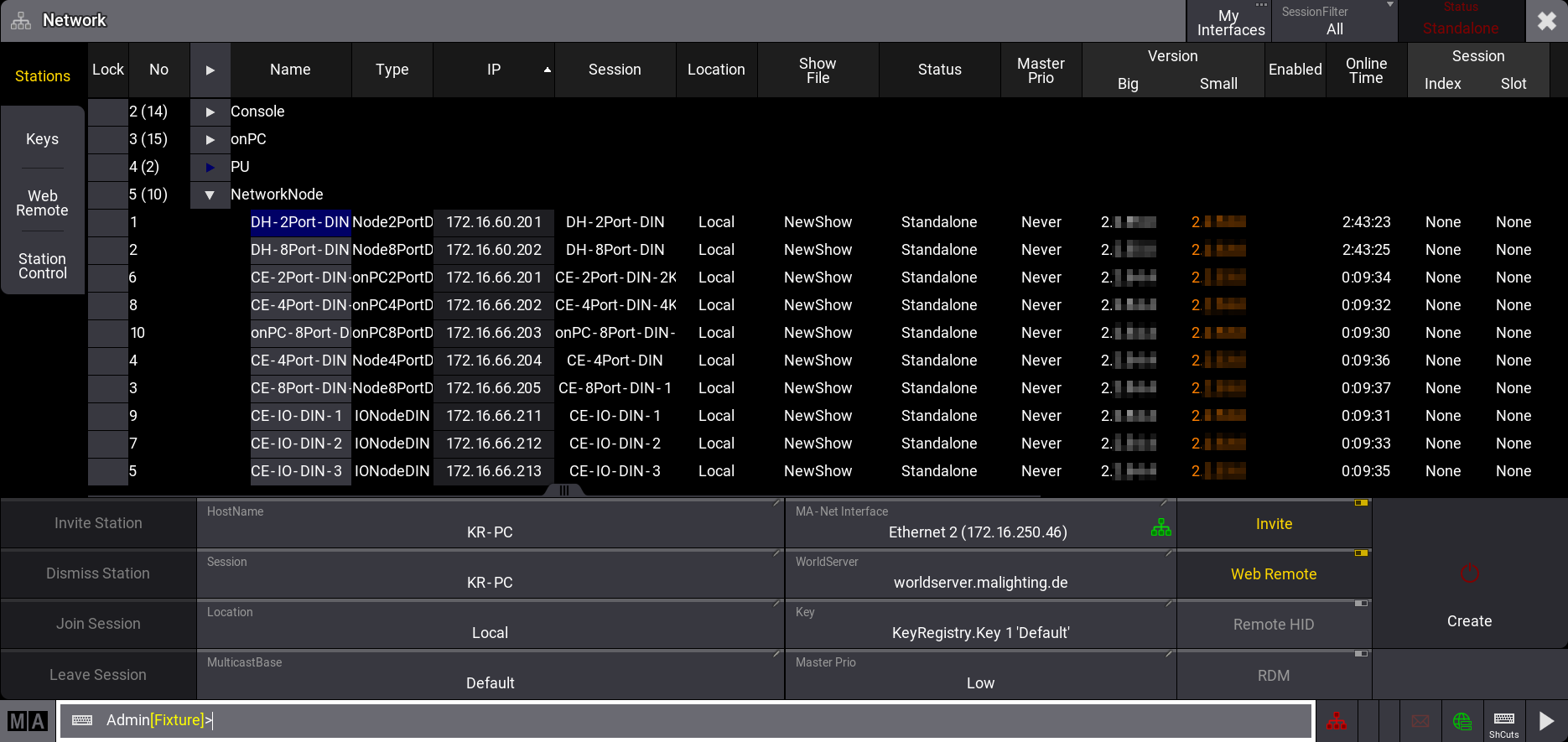
Task: Click the red network status icon
Action: (1336, 721)
